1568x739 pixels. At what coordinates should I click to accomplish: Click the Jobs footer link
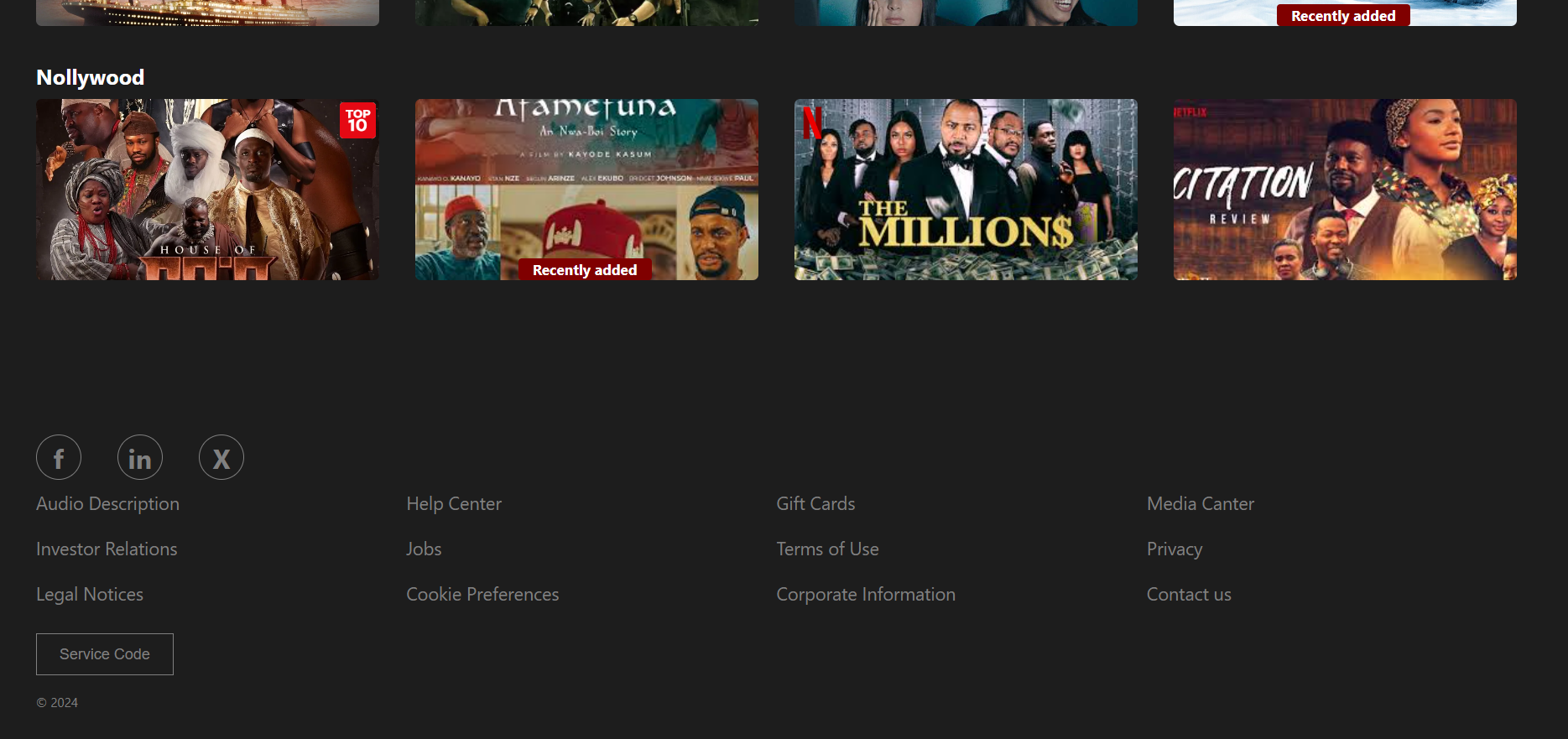(424, 549)
